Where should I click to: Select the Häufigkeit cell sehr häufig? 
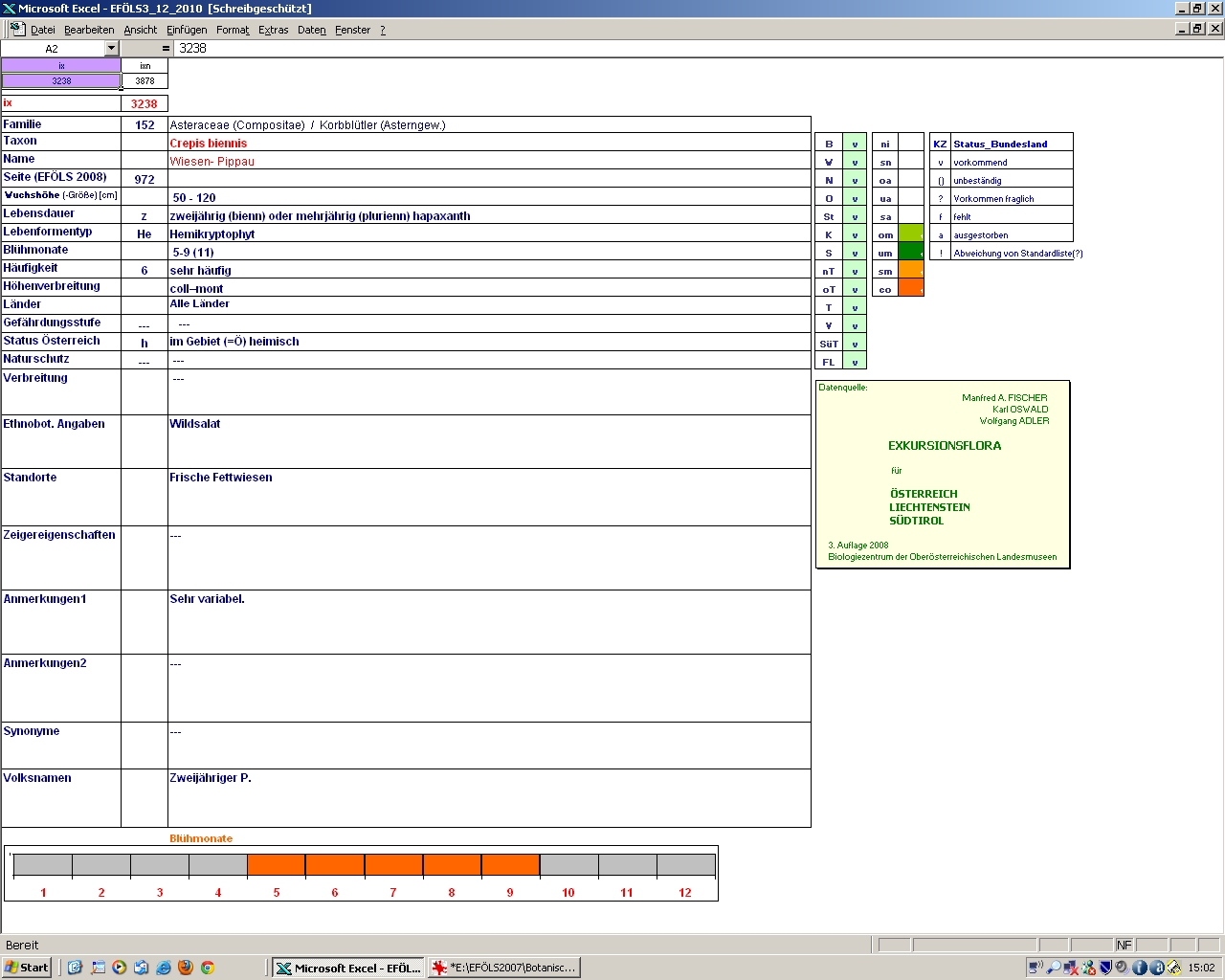pyautogui.click(x=489, y=270)
